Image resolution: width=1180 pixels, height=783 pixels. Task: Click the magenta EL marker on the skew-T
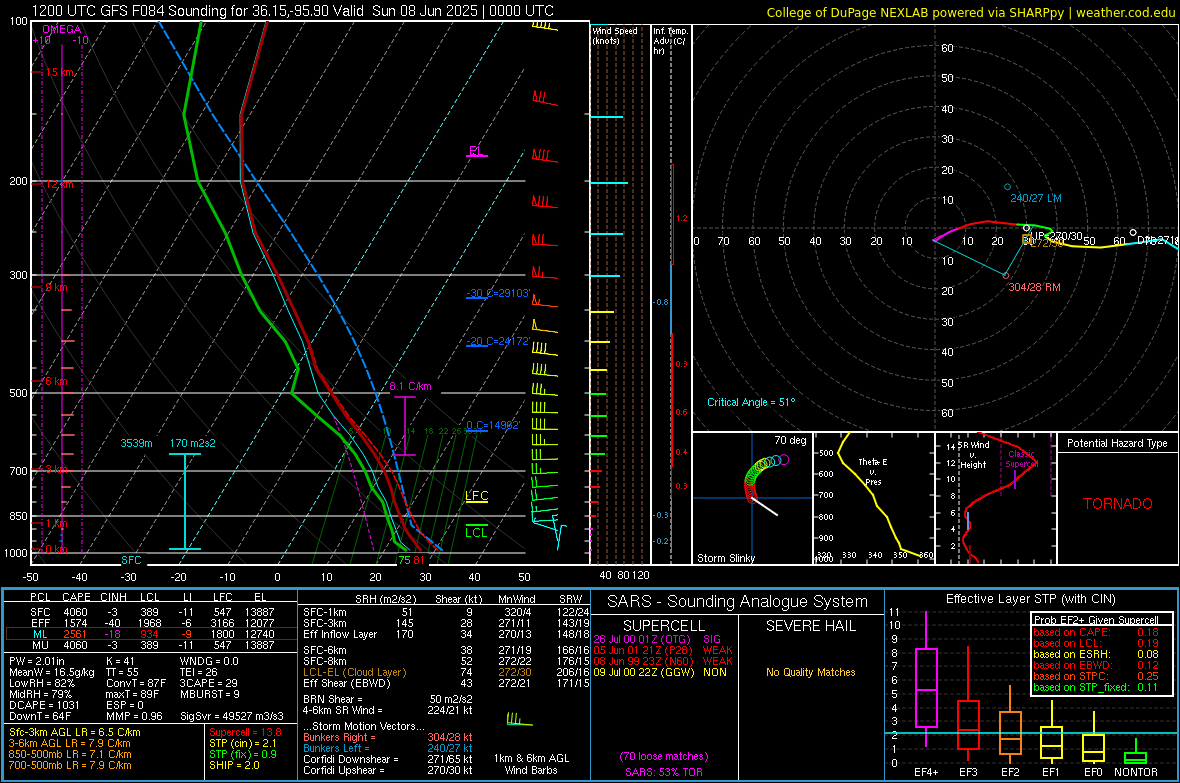pyautogui.click(x=476, y=151)
